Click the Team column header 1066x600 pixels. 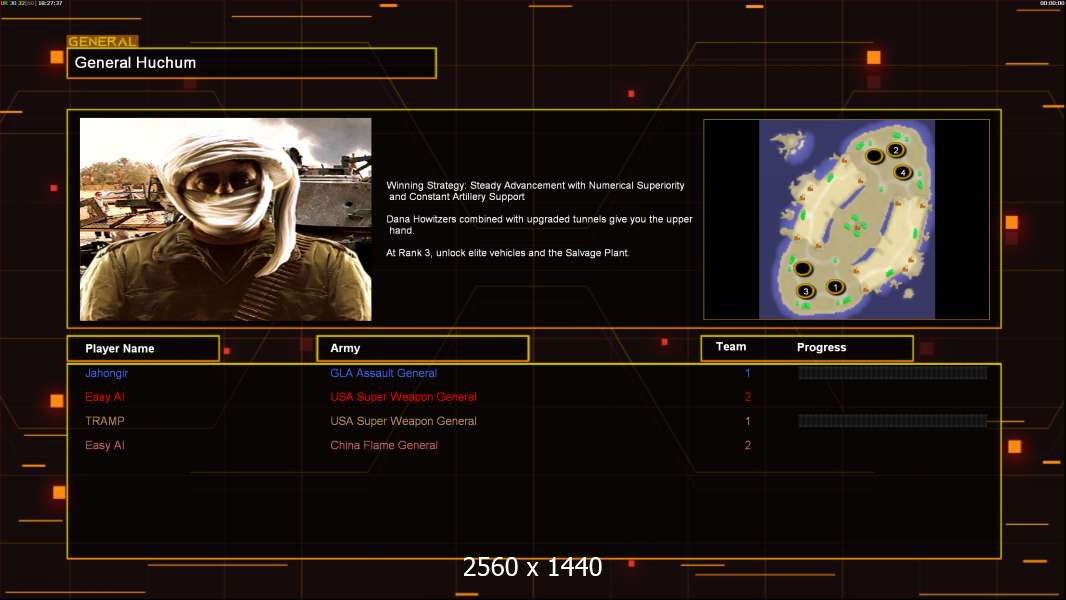(731, 347)
